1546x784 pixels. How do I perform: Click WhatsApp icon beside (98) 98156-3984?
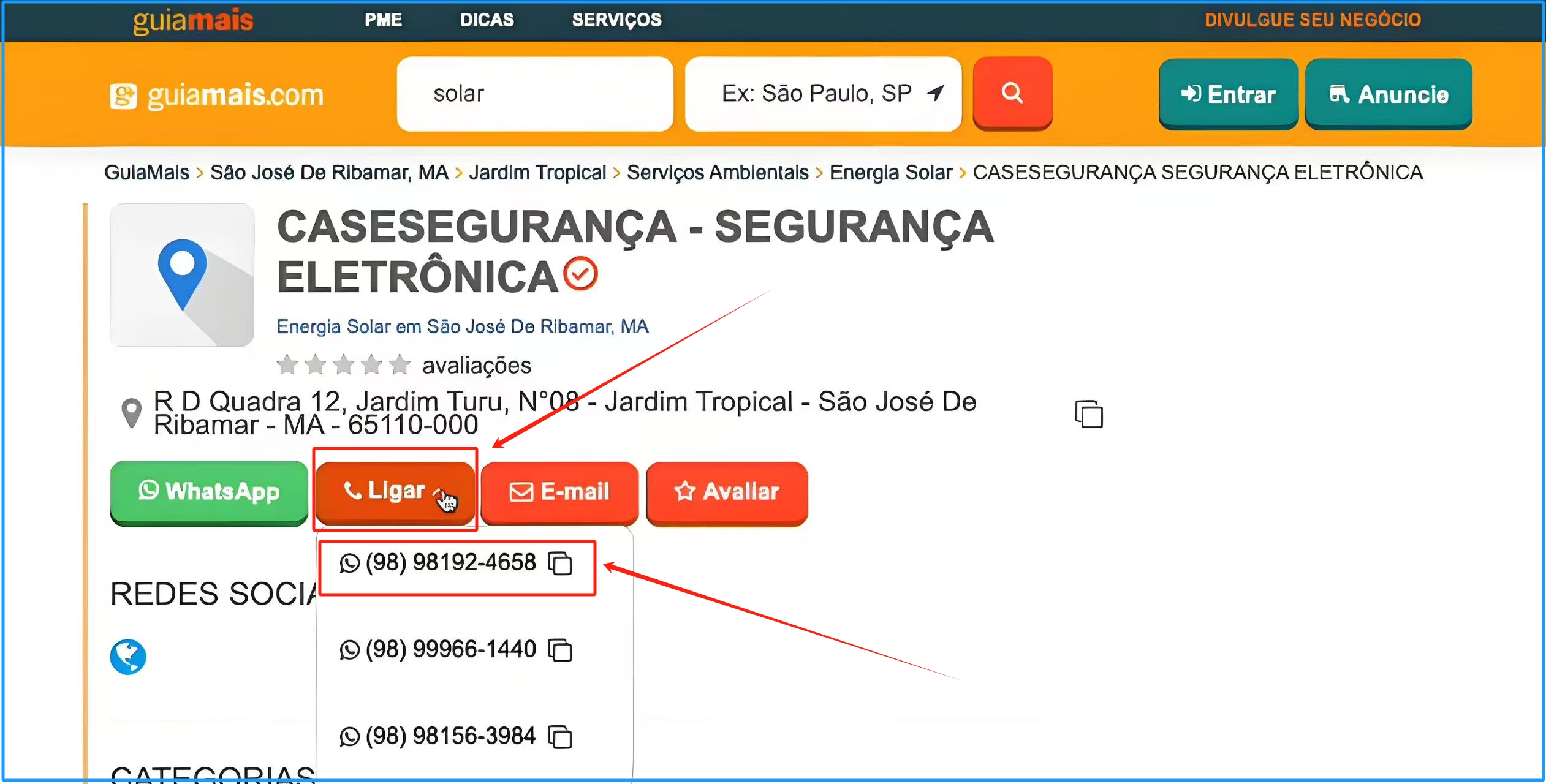[x=349, y=737]
